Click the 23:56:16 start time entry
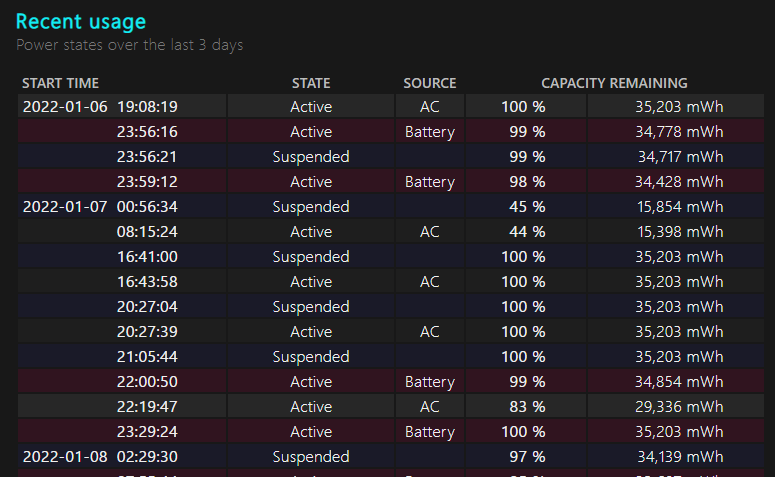 pyautogui.click(x=147, y=132)
